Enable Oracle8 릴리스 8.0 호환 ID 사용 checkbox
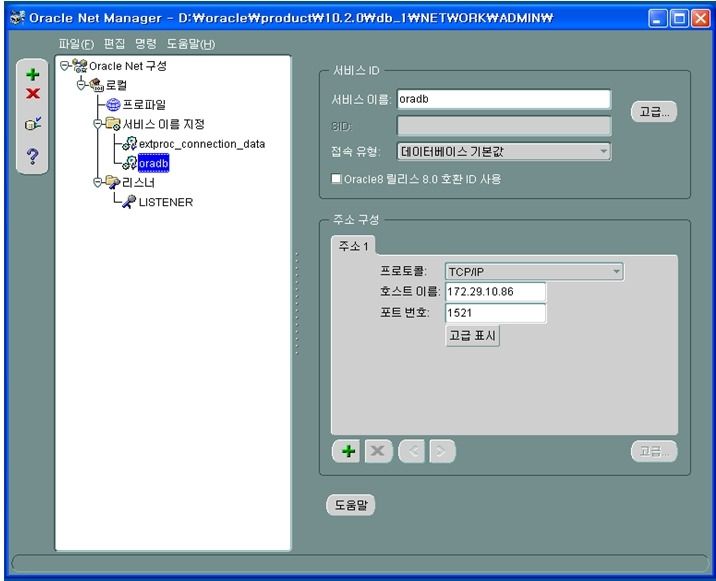Screen dimensions: 716x581 [336, 178]
